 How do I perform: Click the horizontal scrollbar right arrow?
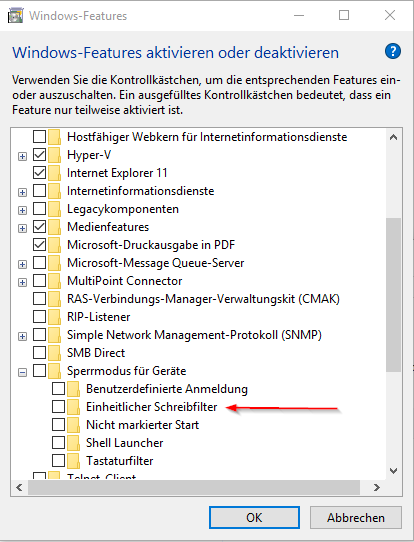[x=377, y=487]
